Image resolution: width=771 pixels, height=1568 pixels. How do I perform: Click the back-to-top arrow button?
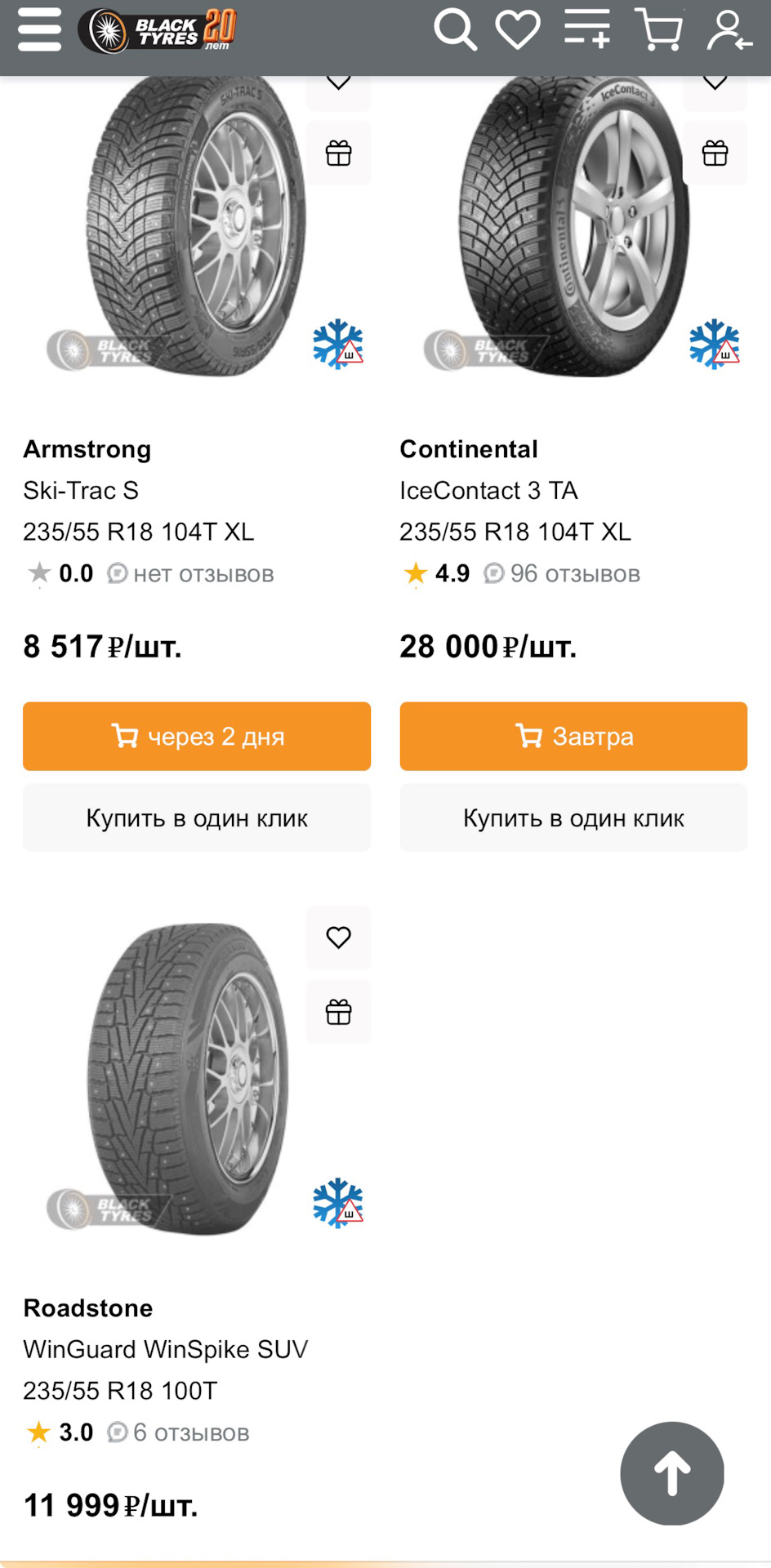[x=672, y=1473]
